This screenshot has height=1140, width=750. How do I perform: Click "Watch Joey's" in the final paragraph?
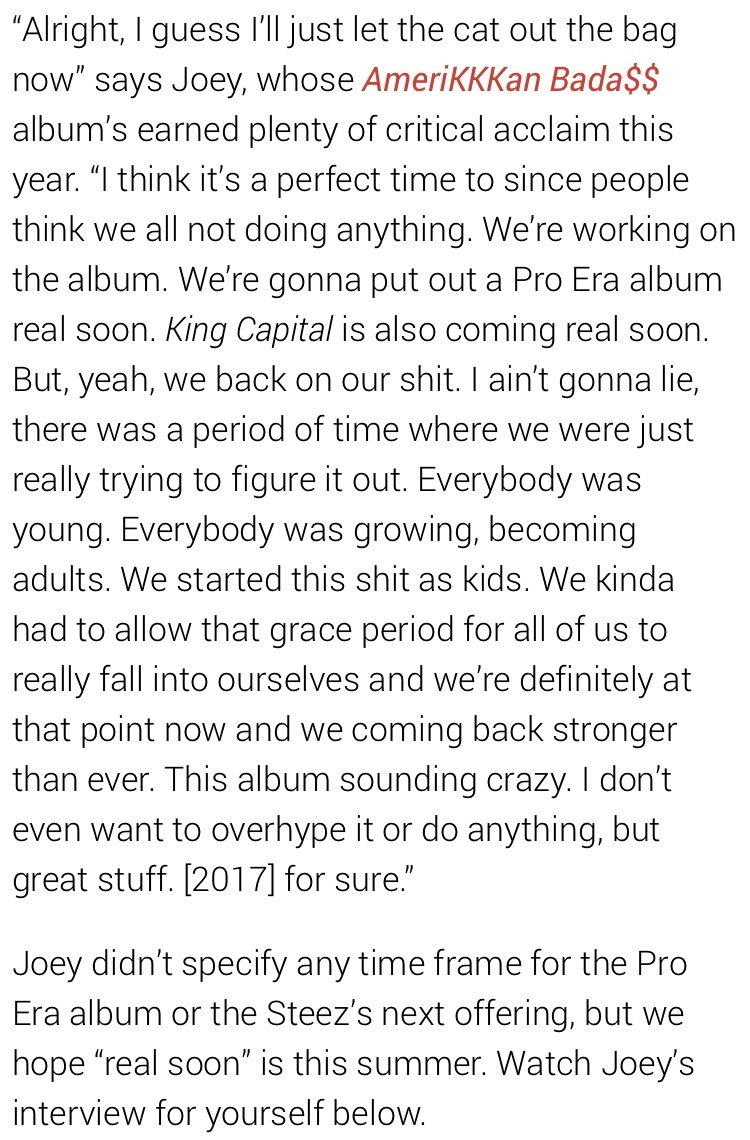point(595,1064)
